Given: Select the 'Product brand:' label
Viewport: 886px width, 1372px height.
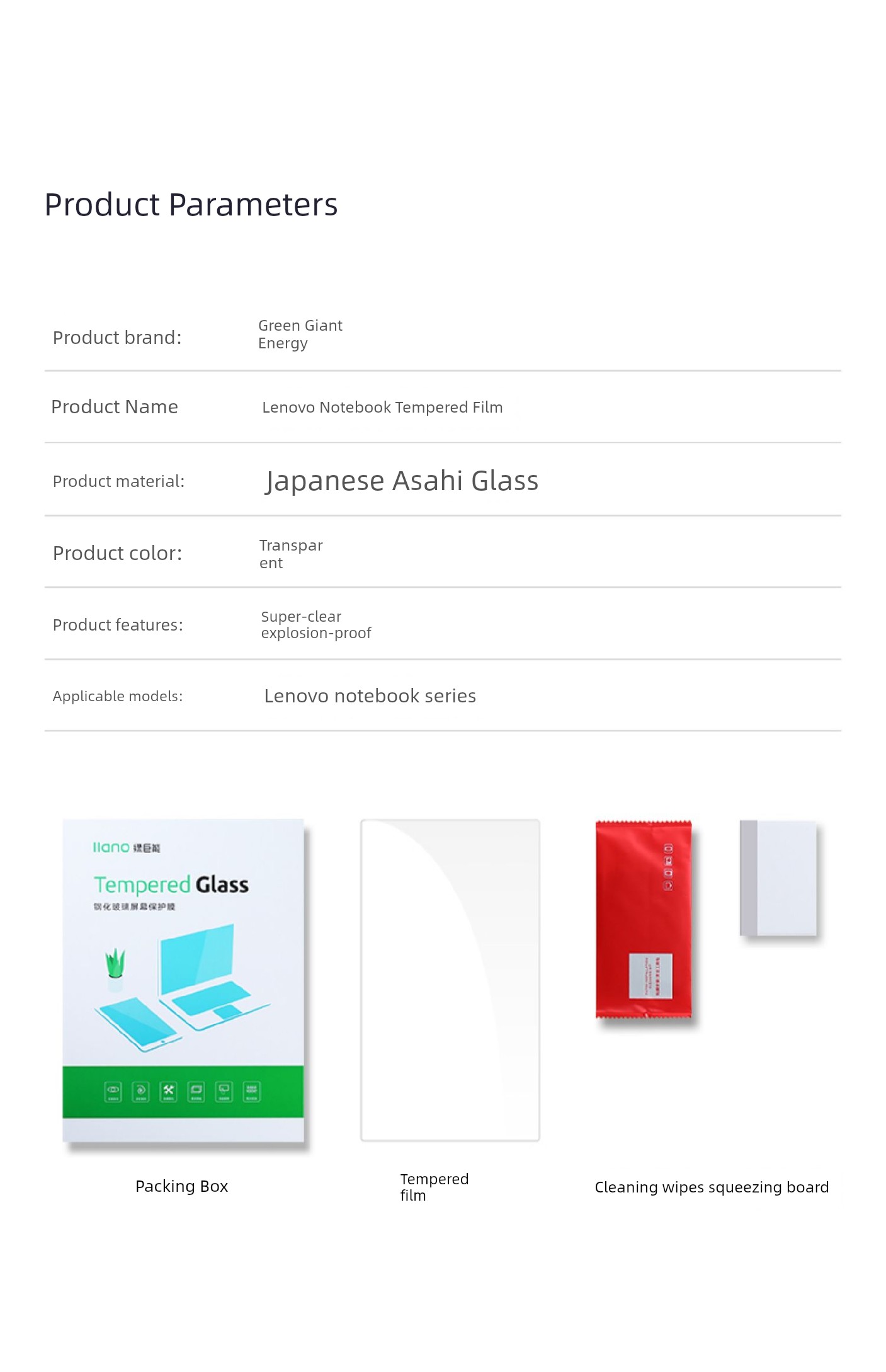Looking at the screenshot, I should click(x=117, y=338).
